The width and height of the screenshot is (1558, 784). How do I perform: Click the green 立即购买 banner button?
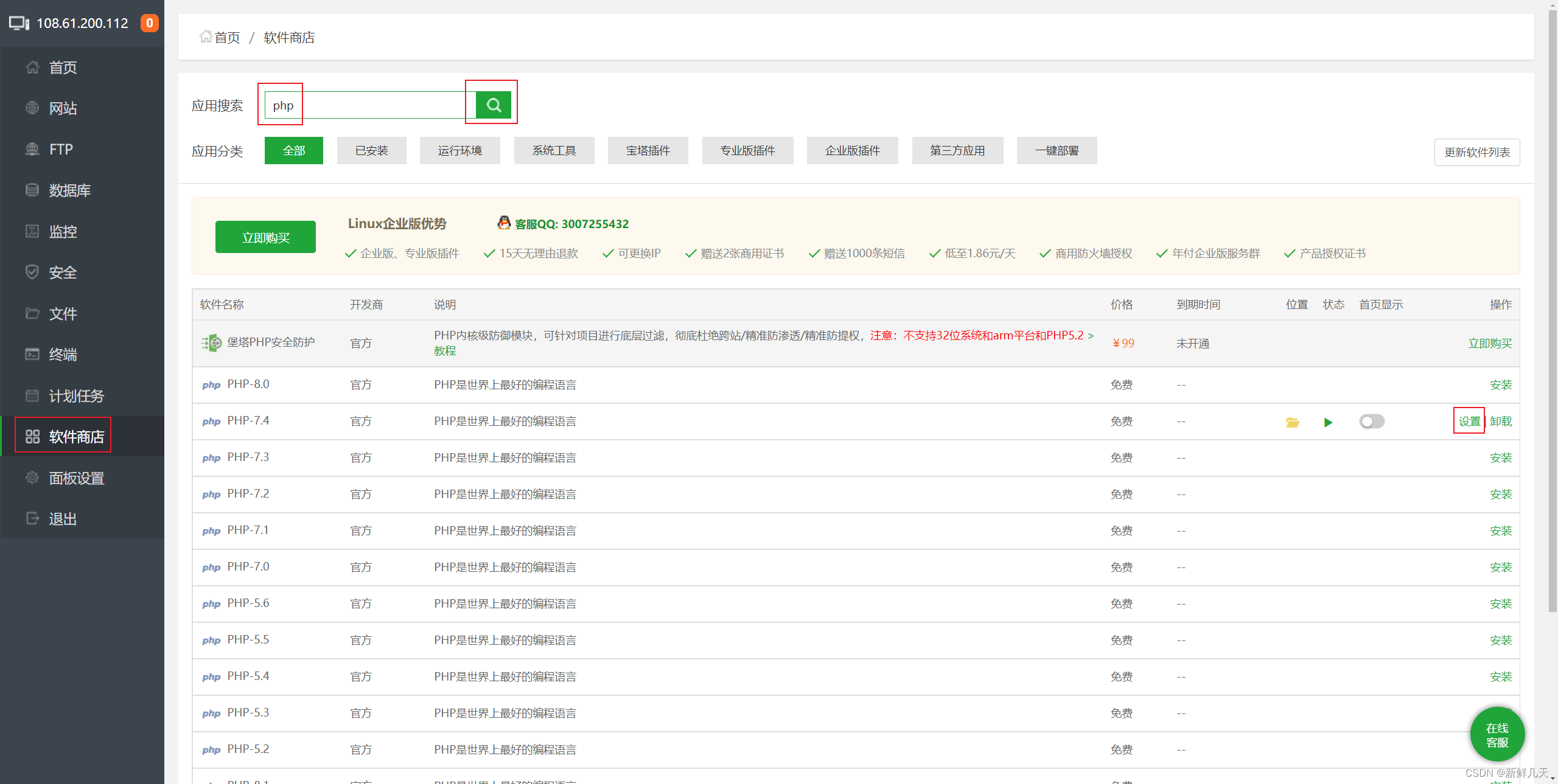tap(265, 237)
